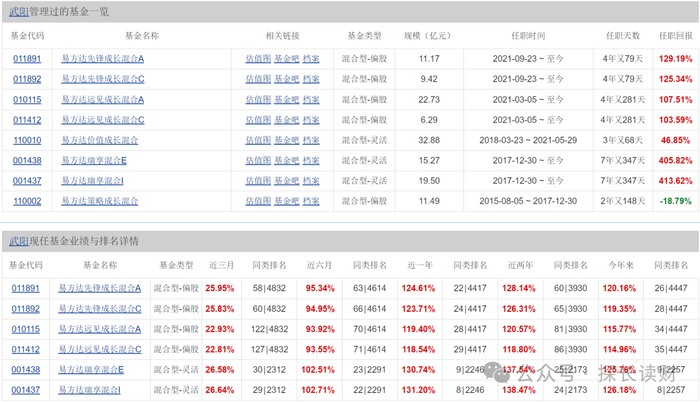
Task: Open fund code 011412 in the performance table
Action: (25, 349)
